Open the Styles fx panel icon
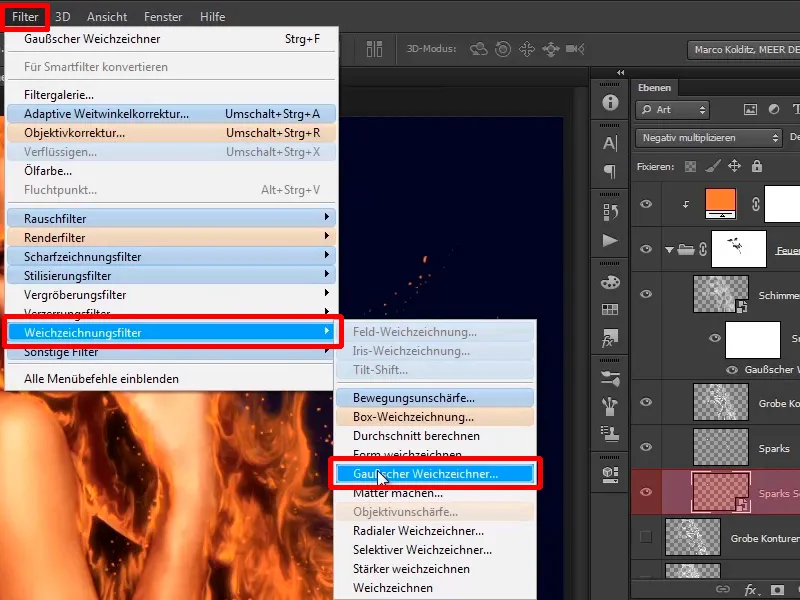 pos(610,338)
